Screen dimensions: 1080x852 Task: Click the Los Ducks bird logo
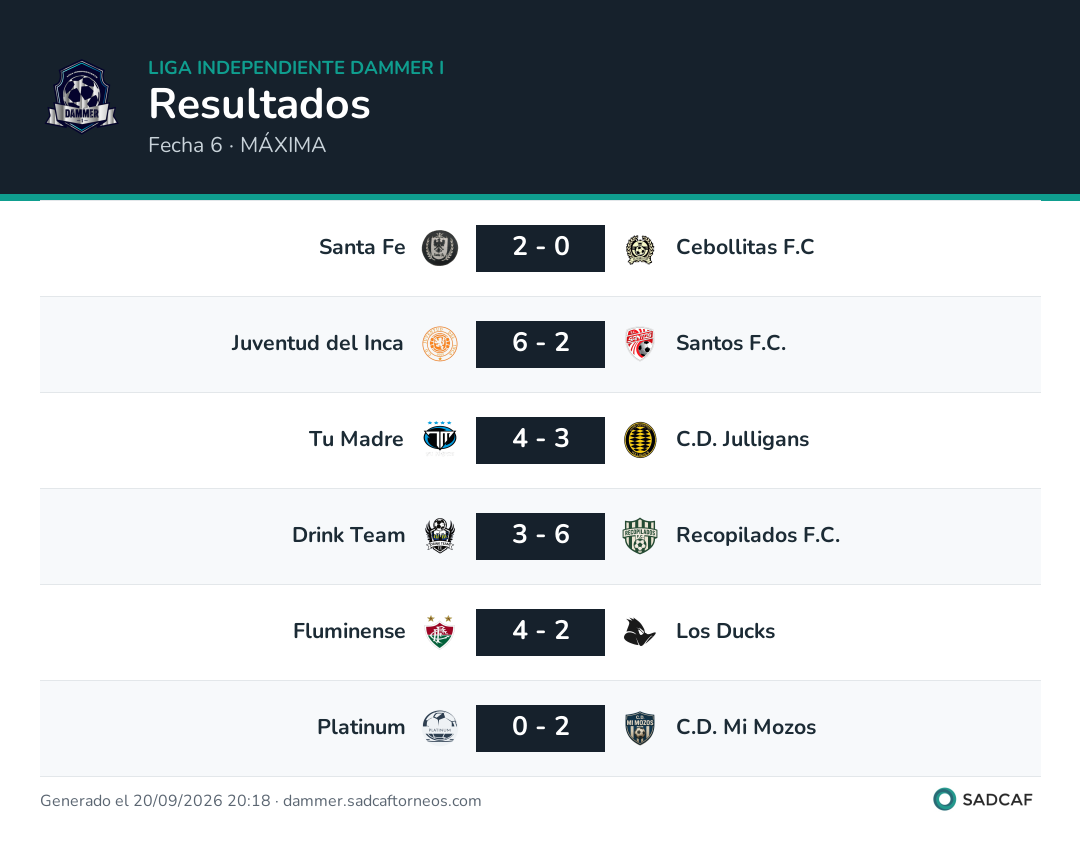coord(639,632)
